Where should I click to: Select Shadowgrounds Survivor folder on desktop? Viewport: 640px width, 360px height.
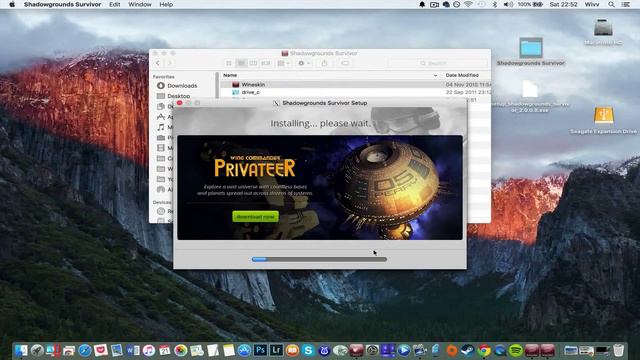tap(531, 51)
